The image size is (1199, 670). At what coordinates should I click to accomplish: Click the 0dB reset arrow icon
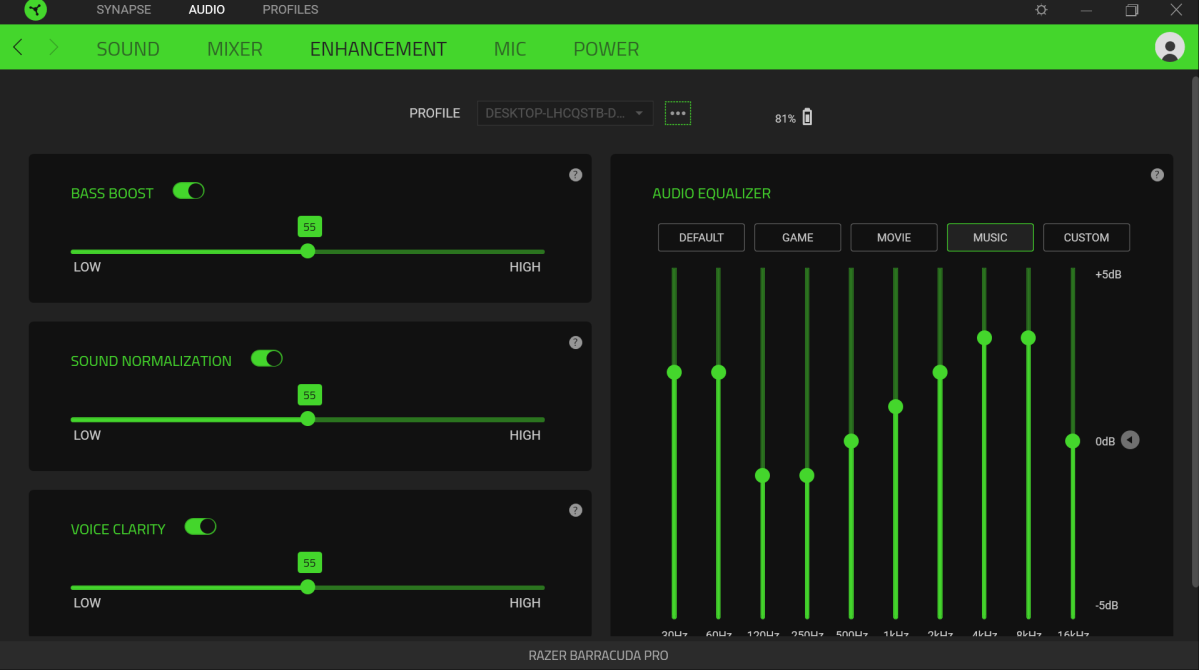click(x=1129, y=441)
